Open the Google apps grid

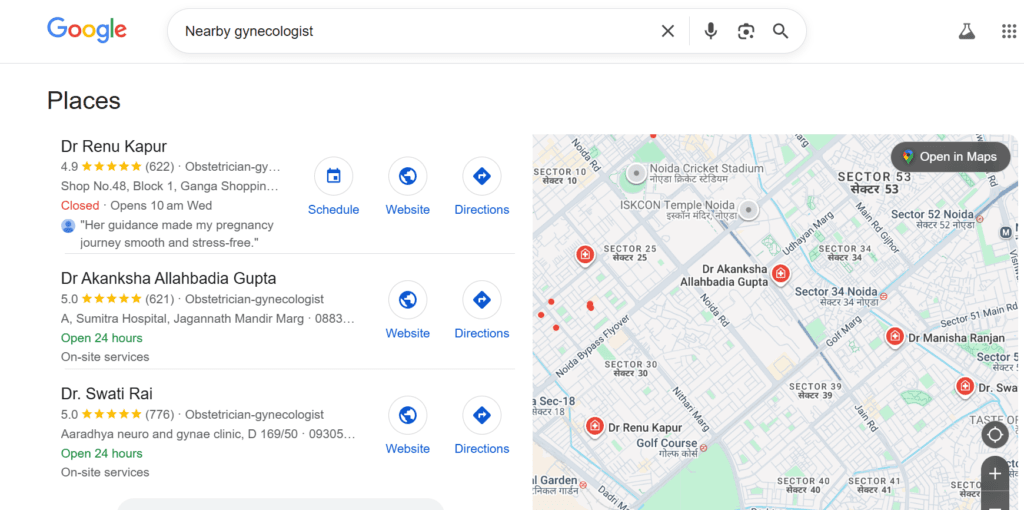pos(1009,31)
